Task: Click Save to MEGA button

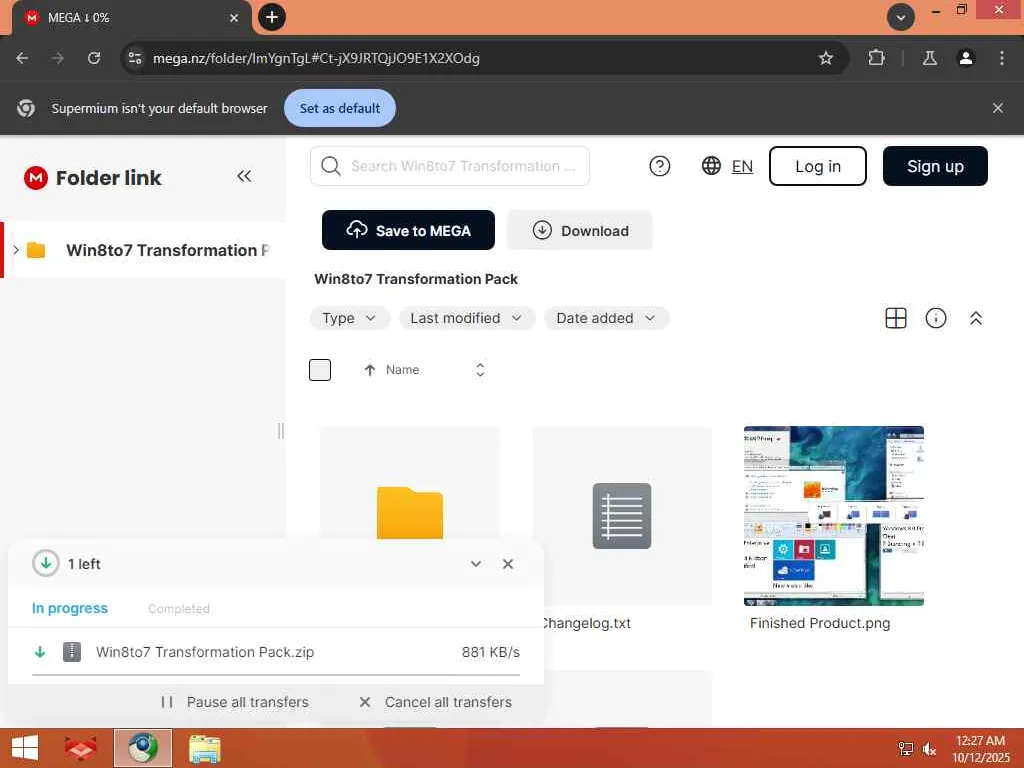Action: pyautogui.click(x=408, y=230)
